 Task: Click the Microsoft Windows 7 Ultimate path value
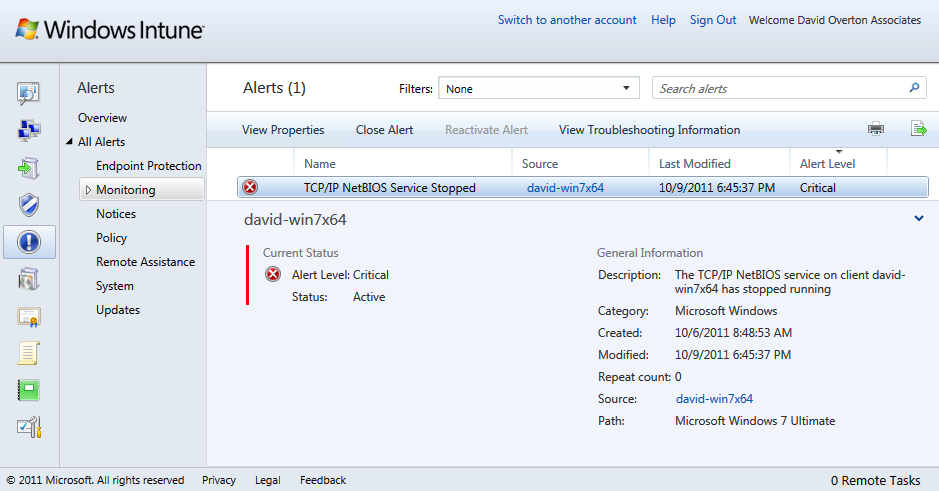coord(755,421)
